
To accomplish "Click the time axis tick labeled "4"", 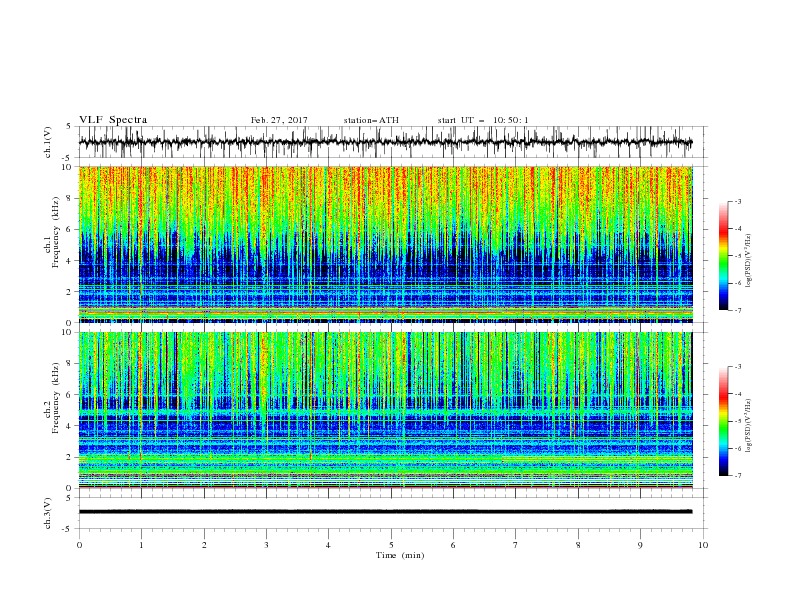I will coord(329,545).
